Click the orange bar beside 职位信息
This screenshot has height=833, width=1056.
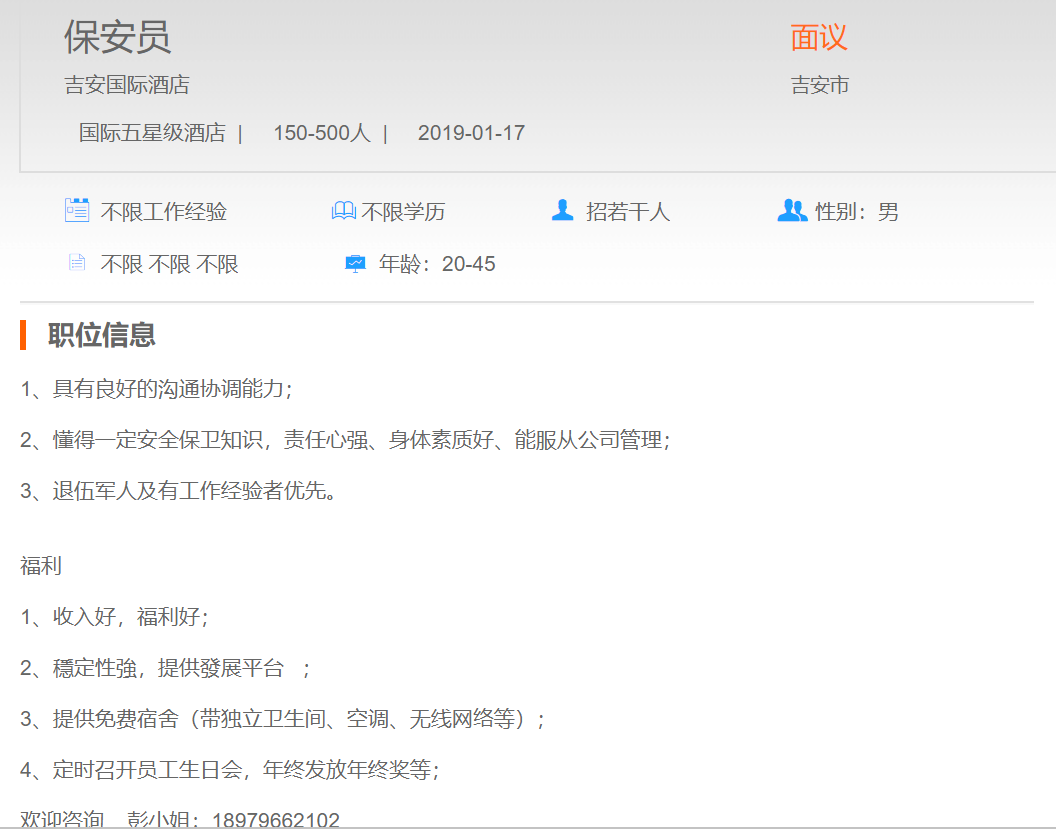tap(23, 335)
